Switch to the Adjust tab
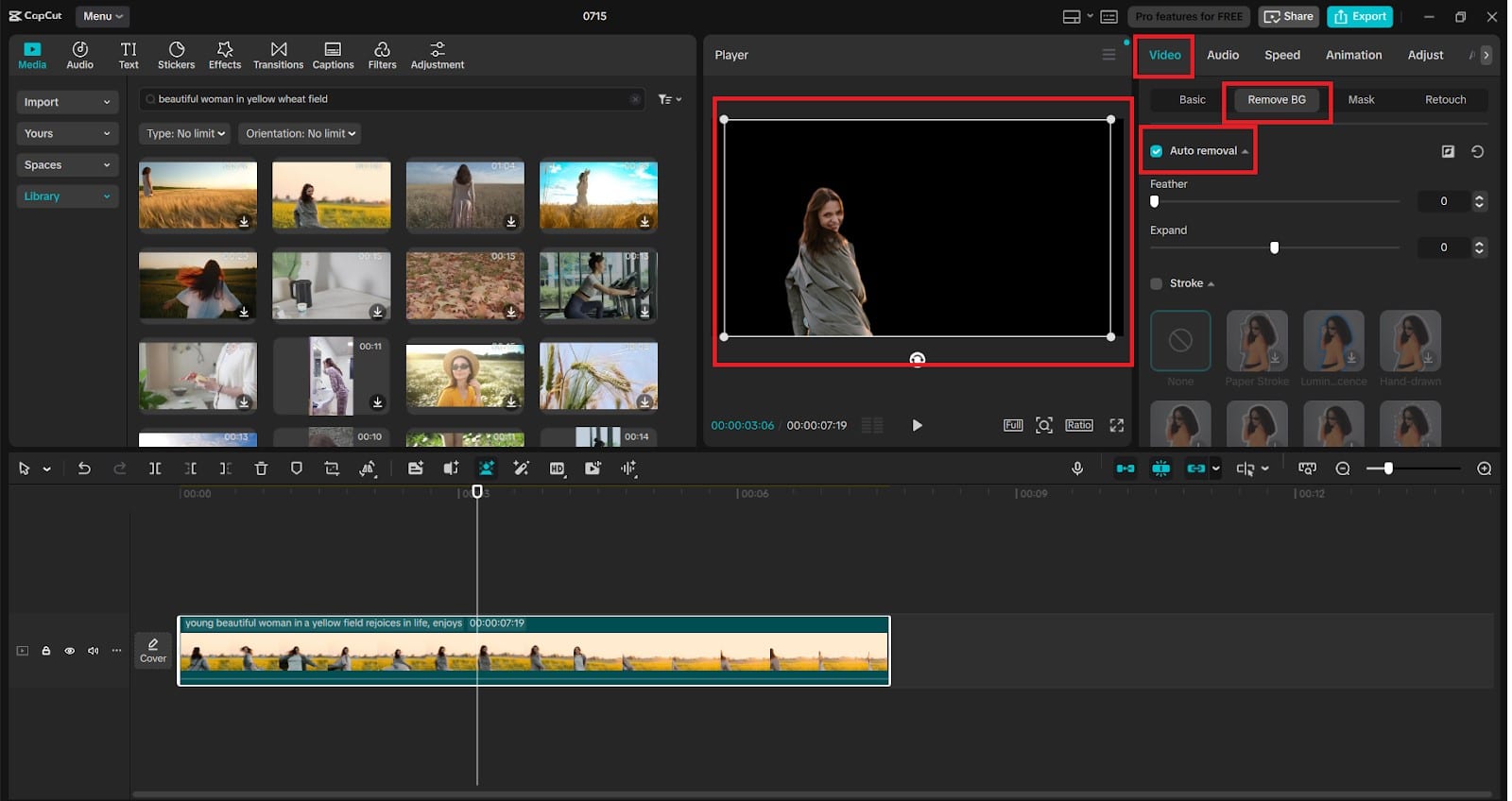Image resolution: width=1512 pixels, height=801 pixels. pos(1425,55)
